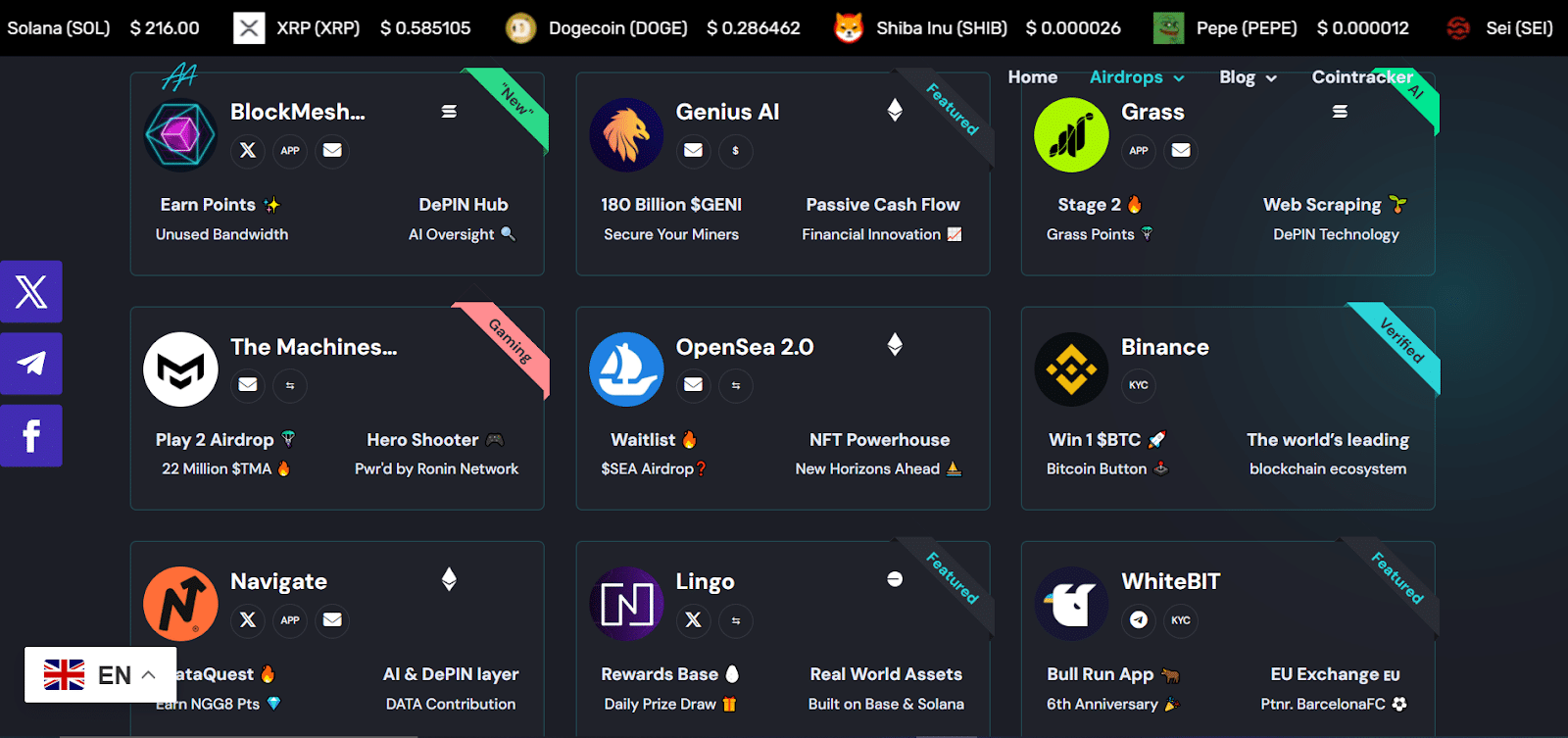
Task: Open the Facebook share button in the sidebar
Action: (x=31, y=436)
